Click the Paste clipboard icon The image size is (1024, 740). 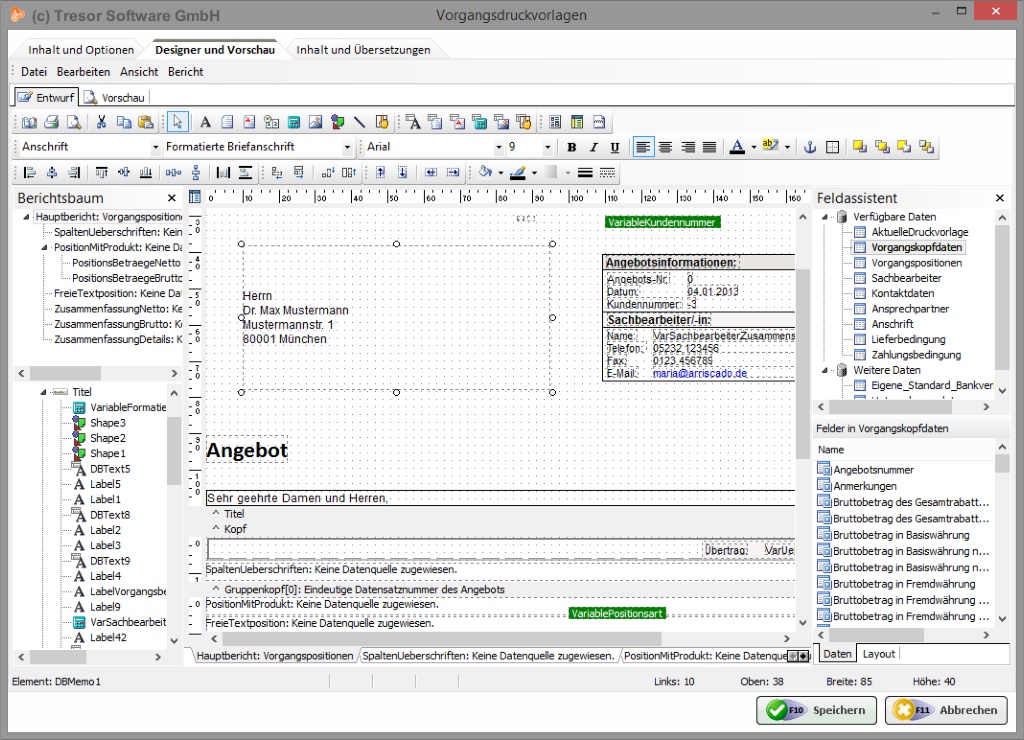coord(145,122)
